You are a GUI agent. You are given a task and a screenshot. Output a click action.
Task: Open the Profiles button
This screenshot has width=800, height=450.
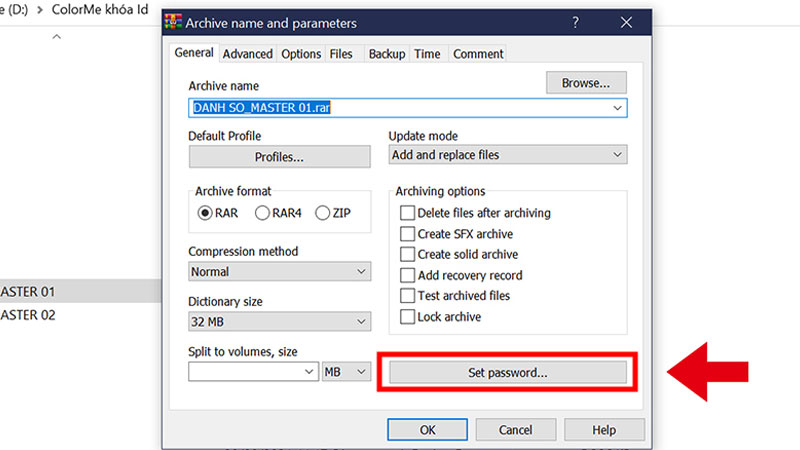(x=279, y=157)
